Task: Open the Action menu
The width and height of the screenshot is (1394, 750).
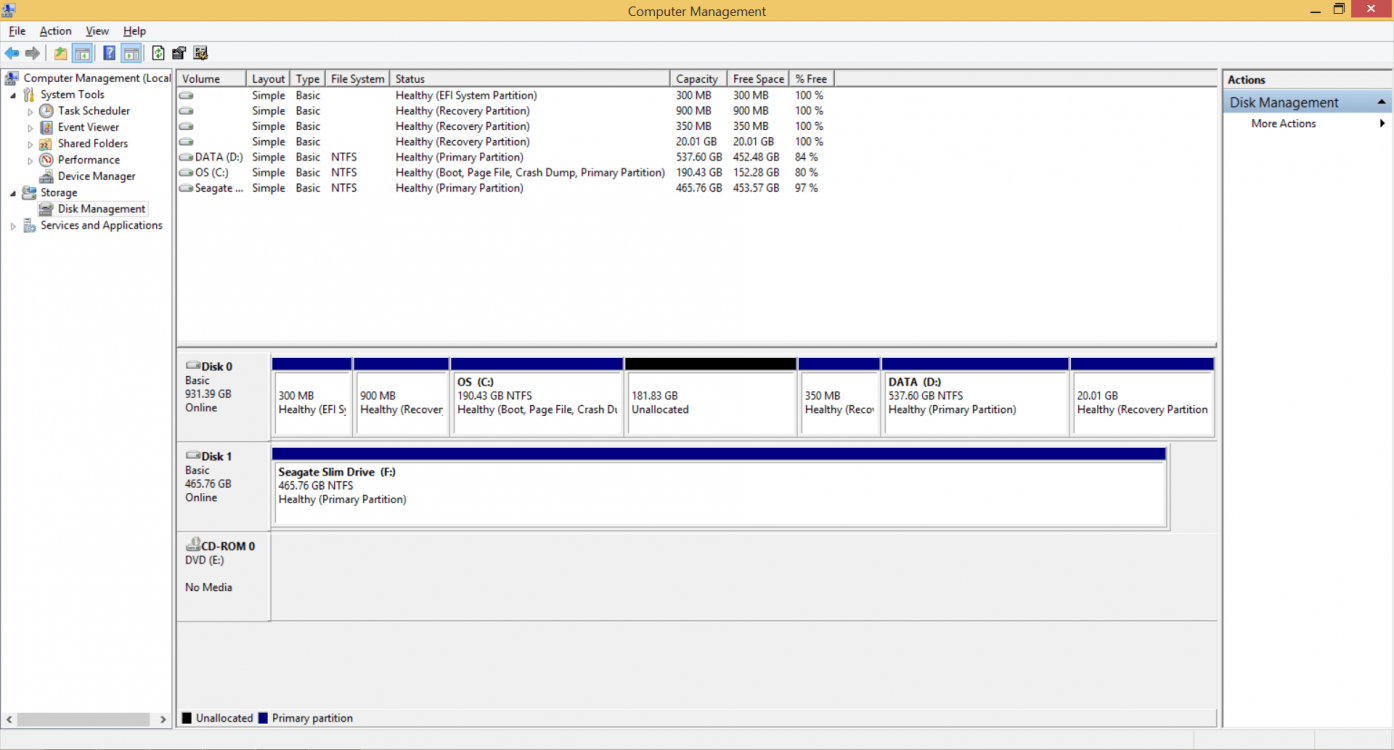Action: click(x=55, y=31)
